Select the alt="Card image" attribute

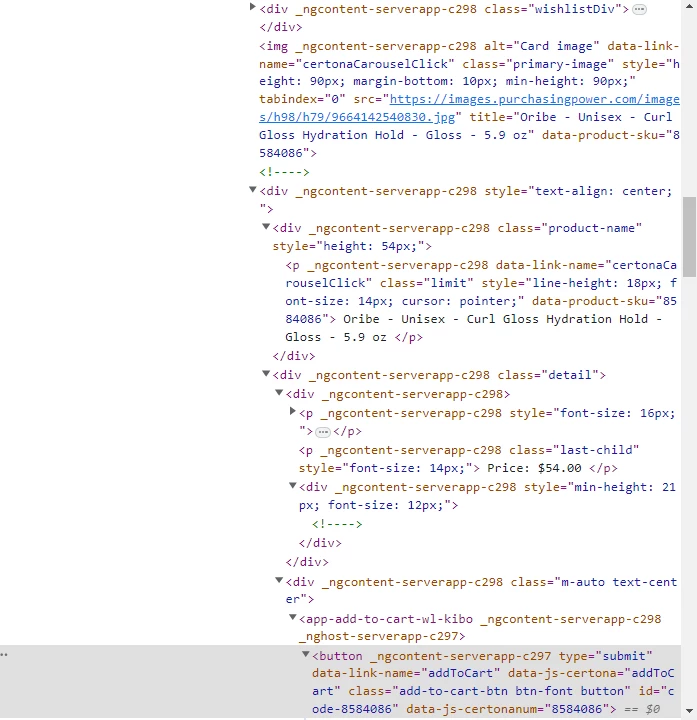(x=541, y=46)
